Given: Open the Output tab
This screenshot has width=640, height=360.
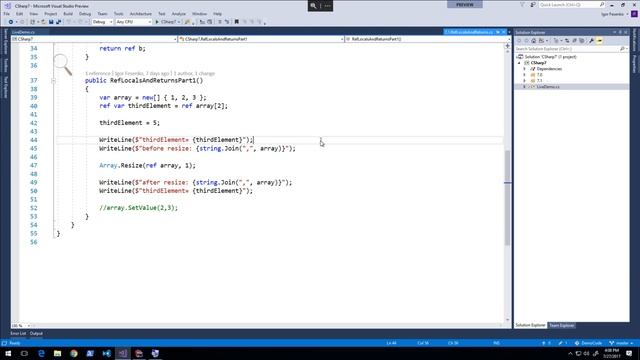Looking at the screenshot, I should pos(36,333).
